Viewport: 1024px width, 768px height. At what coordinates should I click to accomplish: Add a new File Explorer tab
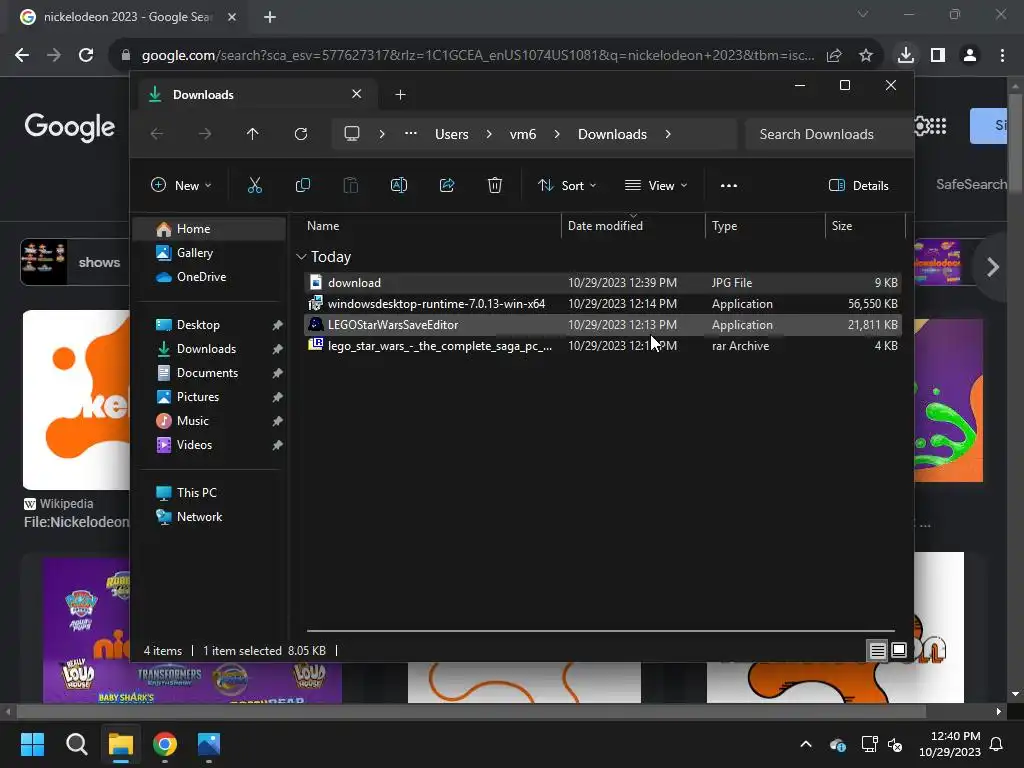(400, 95)
